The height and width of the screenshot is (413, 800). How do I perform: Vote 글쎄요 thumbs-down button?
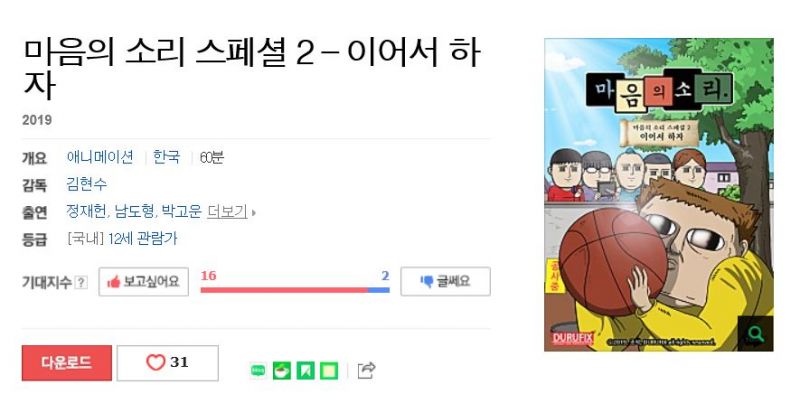[445, 281]
